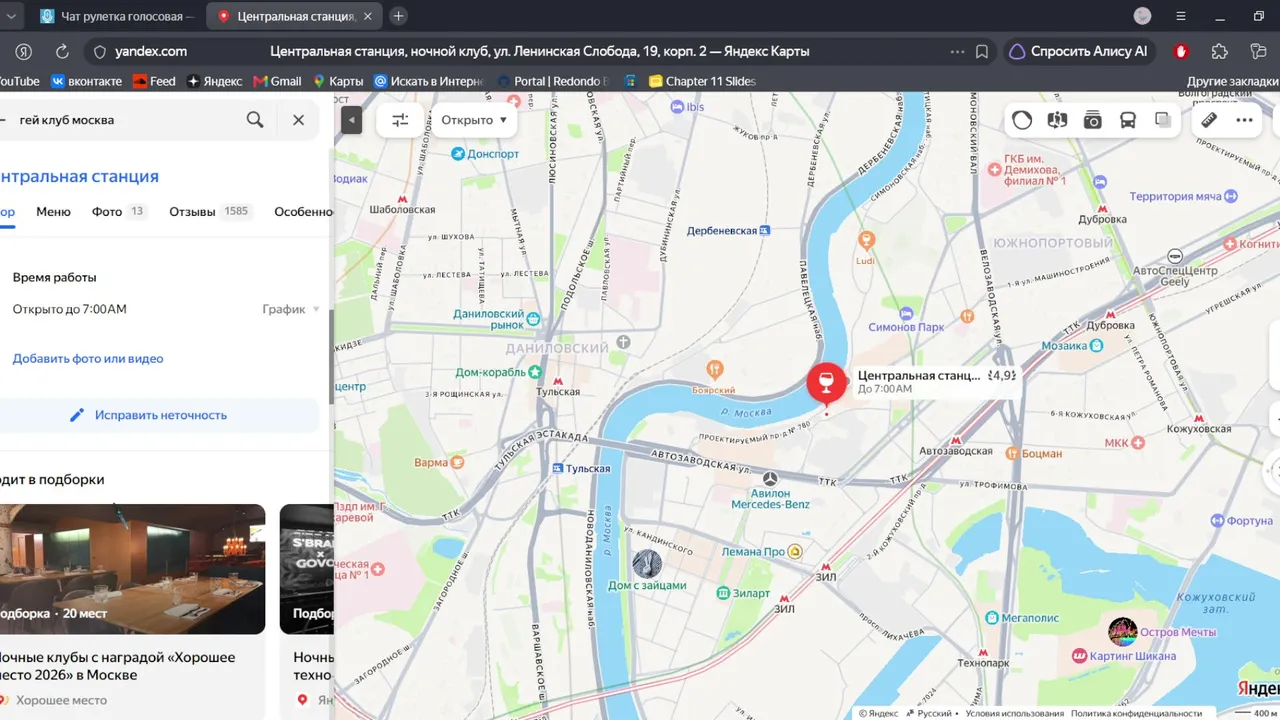1280x720 pixels.
Task: Switch to the Фото tab
Action: pyautogui.click(x=119, y=211)
